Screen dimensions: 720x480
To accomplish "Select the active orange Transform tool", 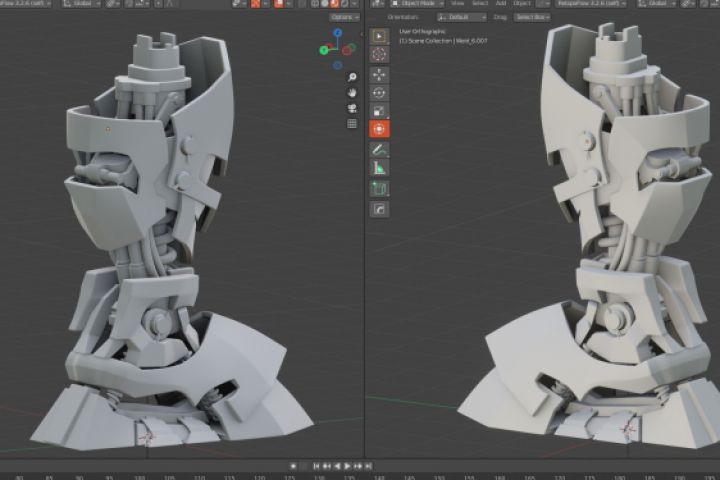I will pos(379,129).
